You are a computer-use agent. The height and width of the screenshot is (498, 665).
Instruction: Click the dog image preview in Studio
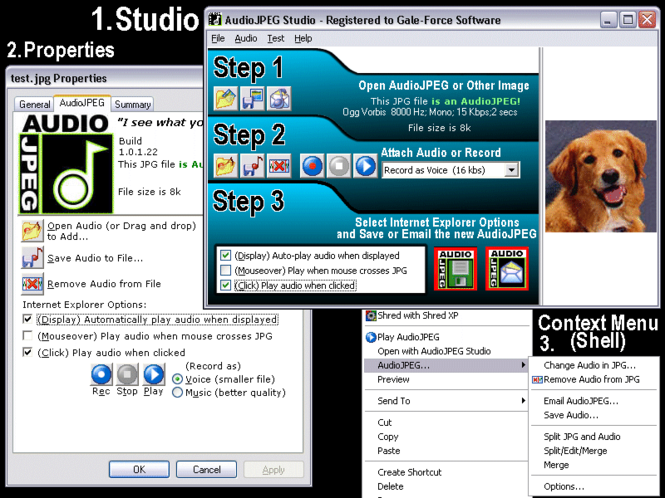(x=600, y=176)
